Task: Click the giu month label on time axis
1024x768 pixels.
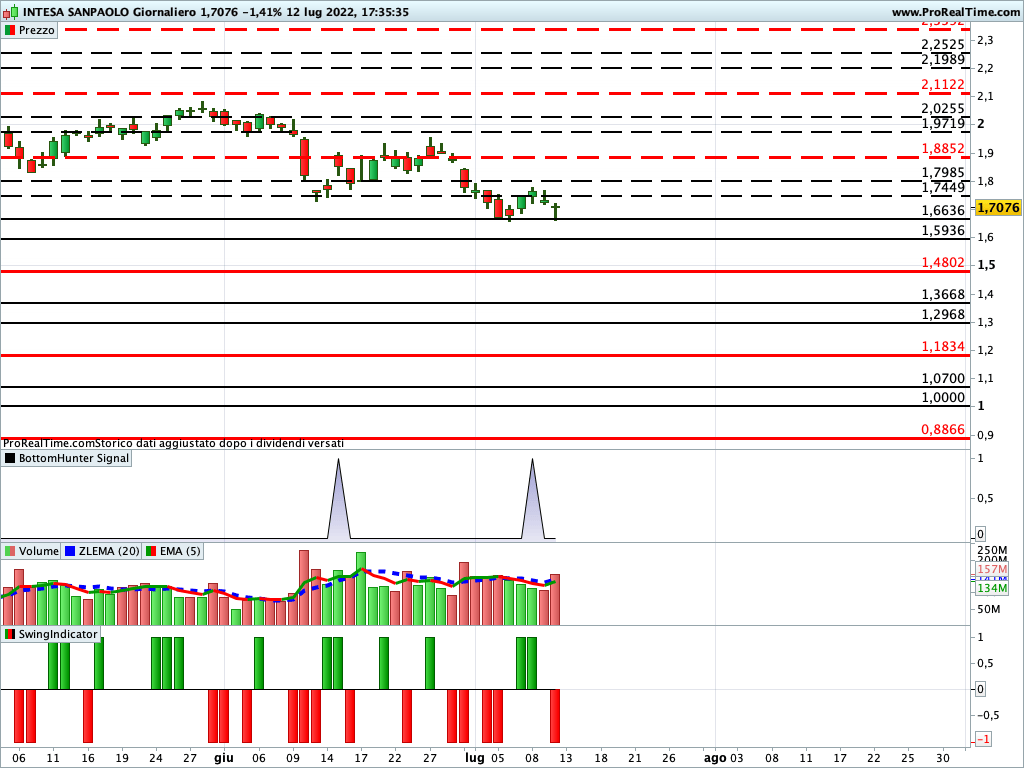Action: 223,759
